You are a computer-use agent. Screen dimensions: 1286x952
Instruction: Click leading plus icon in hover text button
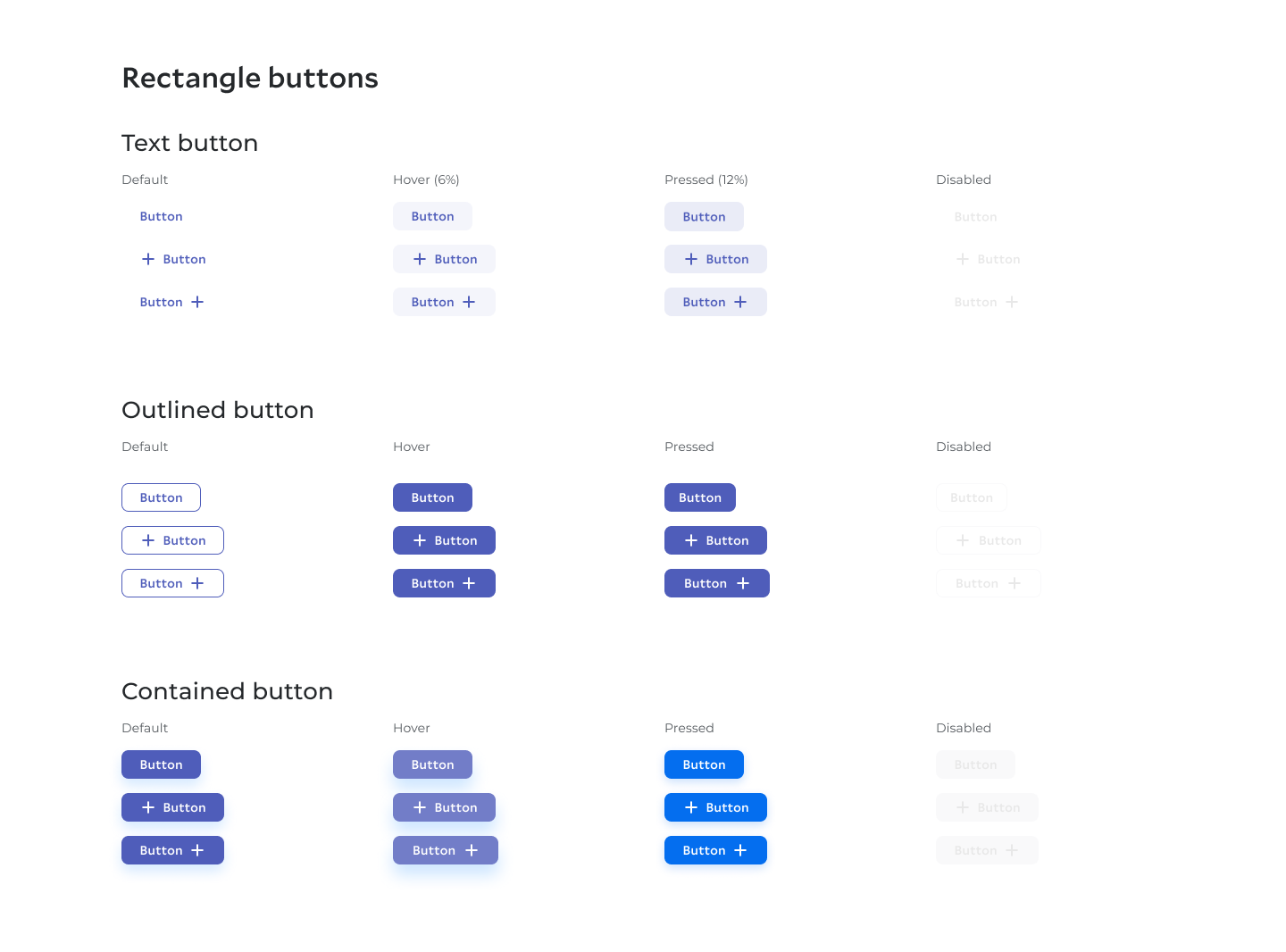(420, 259)
